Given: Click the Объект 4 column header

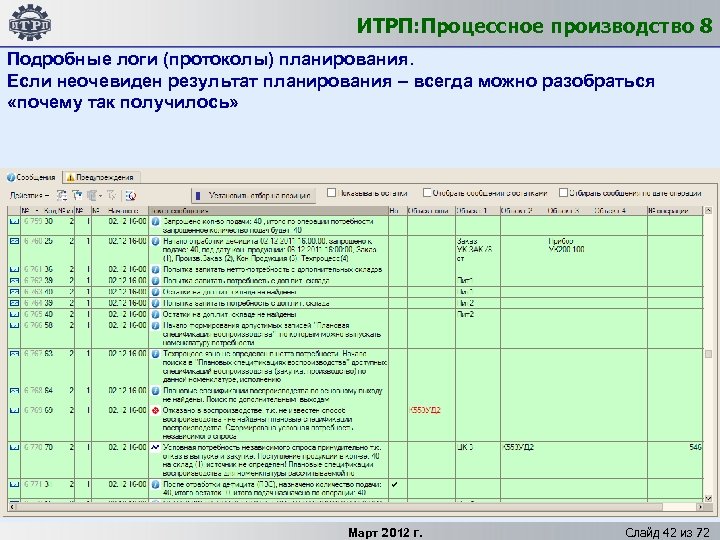Looking at the screenshot, I should pyautogui.click(x=619, y=211).
